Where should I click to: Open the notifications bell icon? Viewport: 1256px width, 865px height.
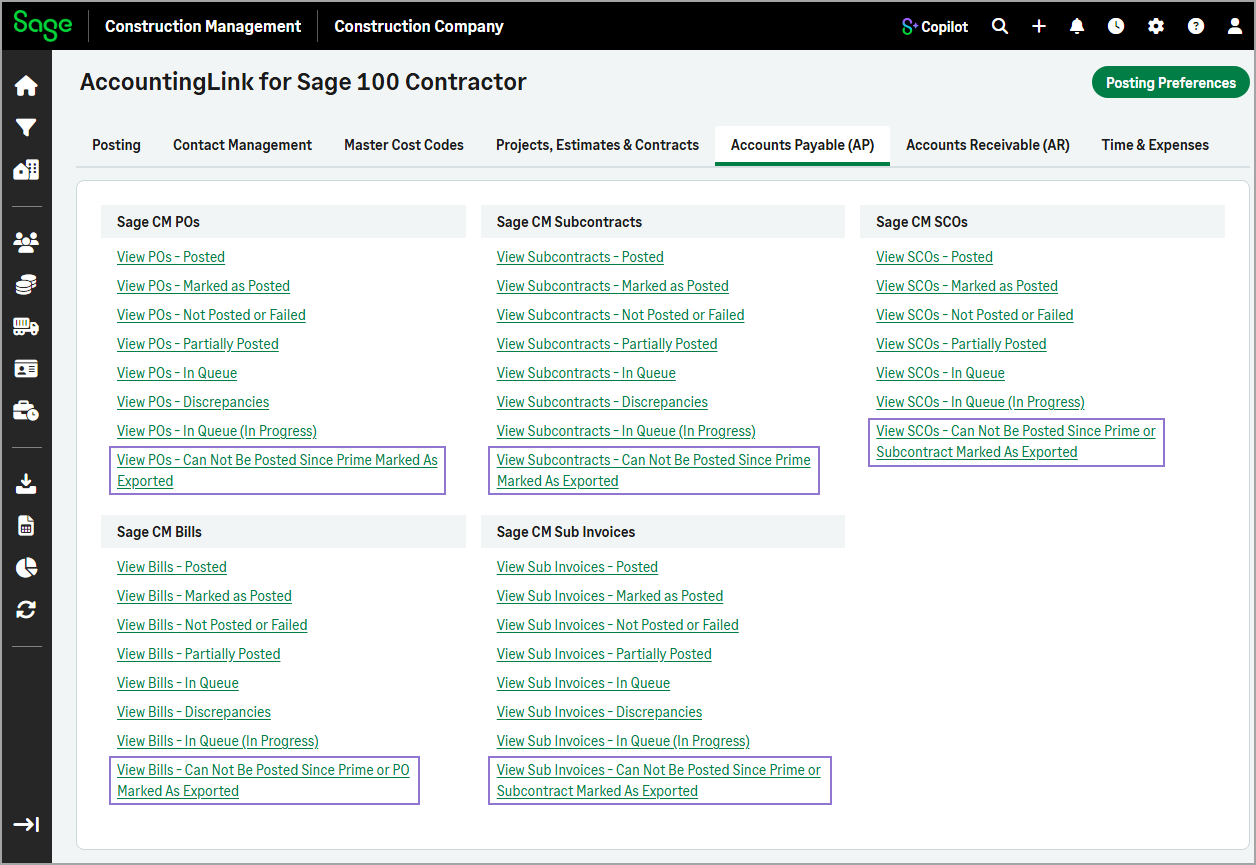pos(1077,26)
